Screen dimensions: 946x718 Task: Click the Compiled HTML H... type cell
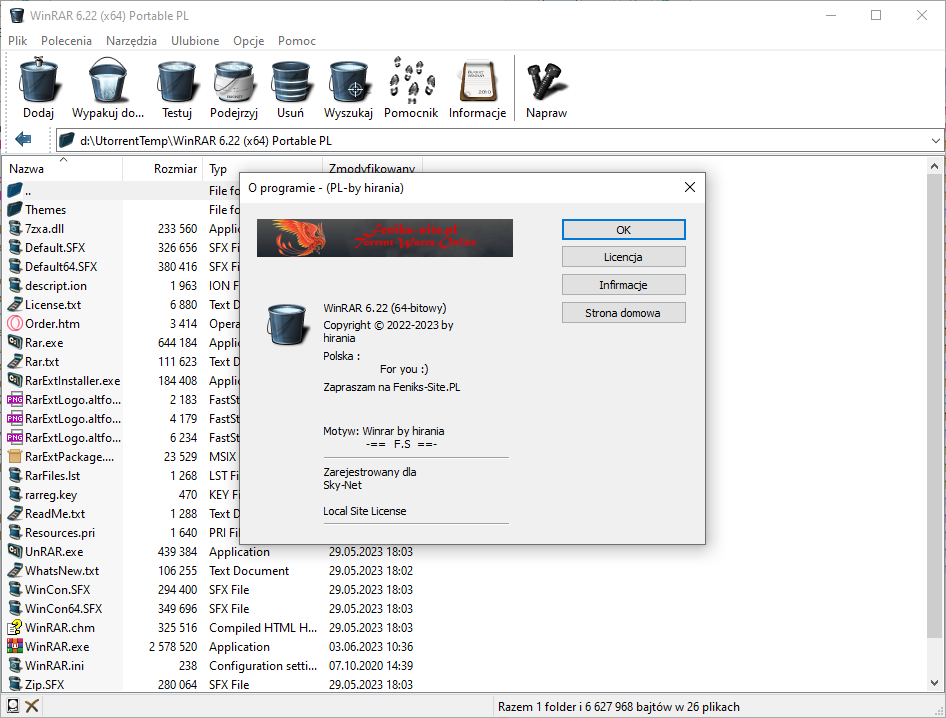[x=262, y=627]
